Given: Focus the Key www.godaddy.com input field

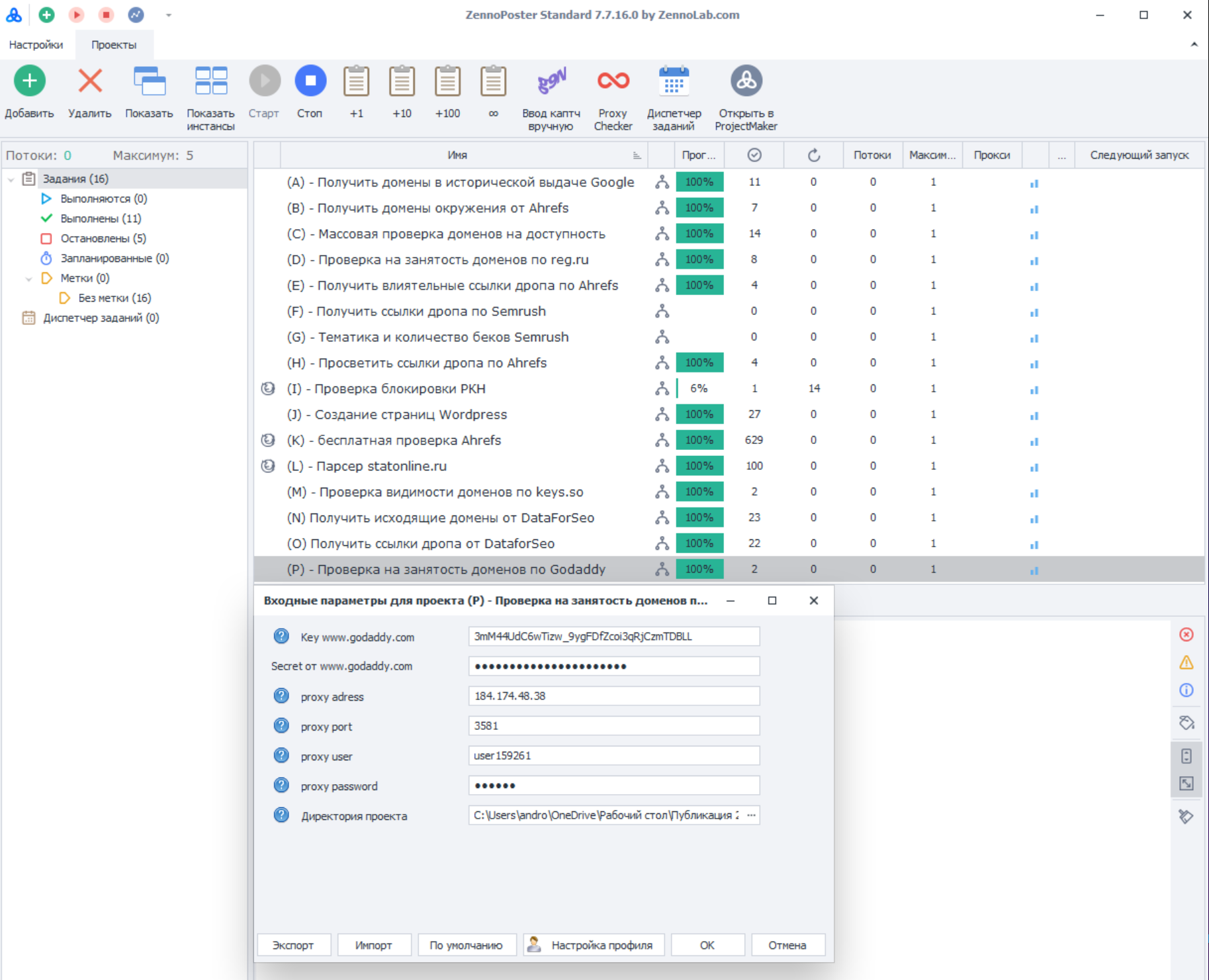Looking at the screenshot, I should click(x=614, y=637).
